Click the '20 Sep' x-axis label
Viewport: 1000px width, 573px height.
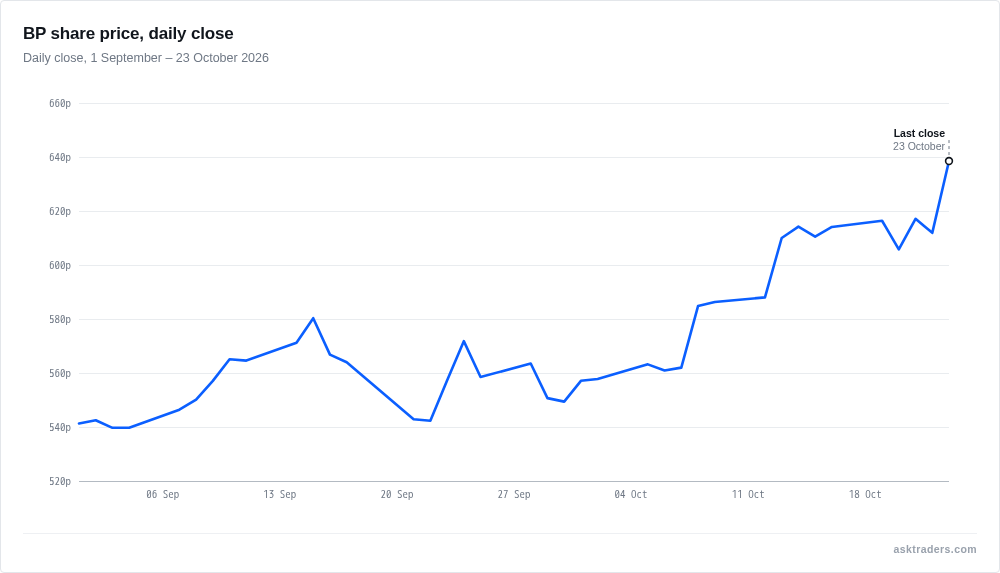(x=397, y=495)
